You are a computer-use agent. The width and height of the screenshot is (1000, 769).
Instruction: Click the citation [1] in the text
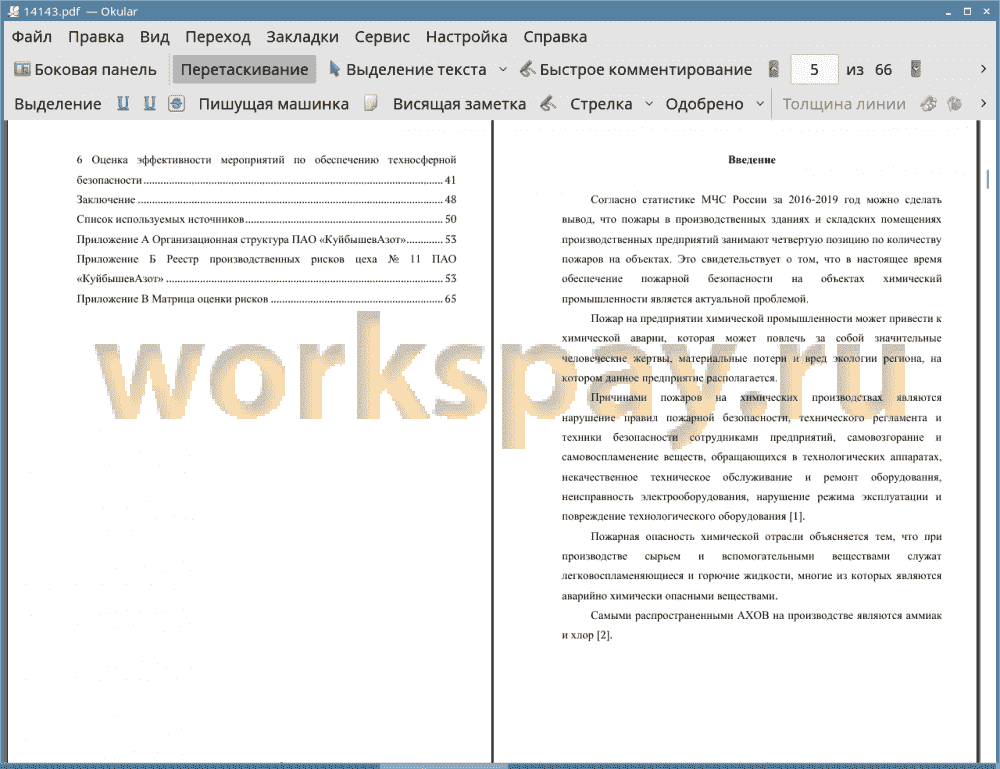[797, 516]
